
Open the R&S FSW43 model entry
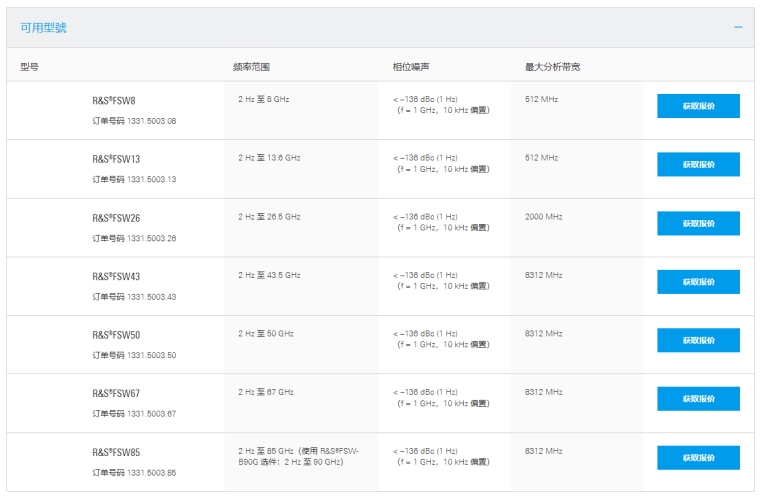[116, 276]
